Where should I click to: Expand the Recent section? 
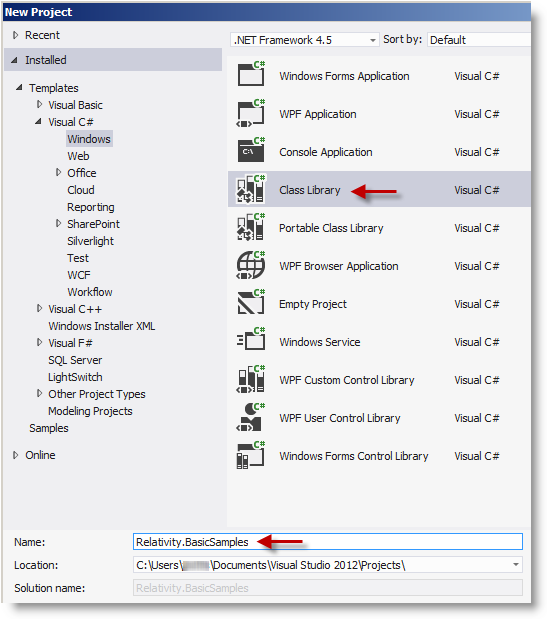pos(15,35)
